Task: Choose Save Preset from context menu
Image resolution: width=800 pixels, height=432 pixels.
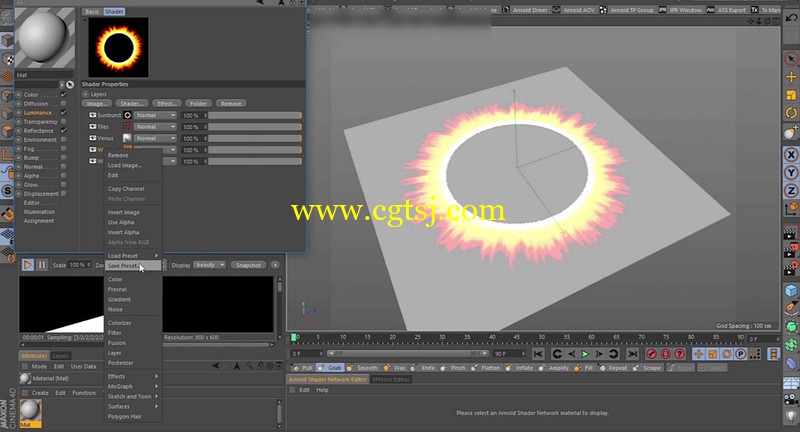Action: pyautogui.click(x=133, y=266)
